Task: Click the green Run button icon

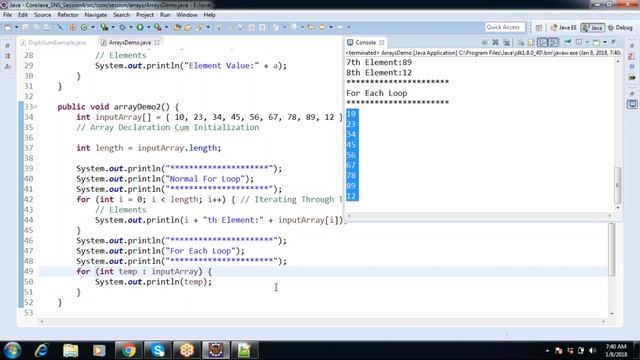Action: point(140,27)
